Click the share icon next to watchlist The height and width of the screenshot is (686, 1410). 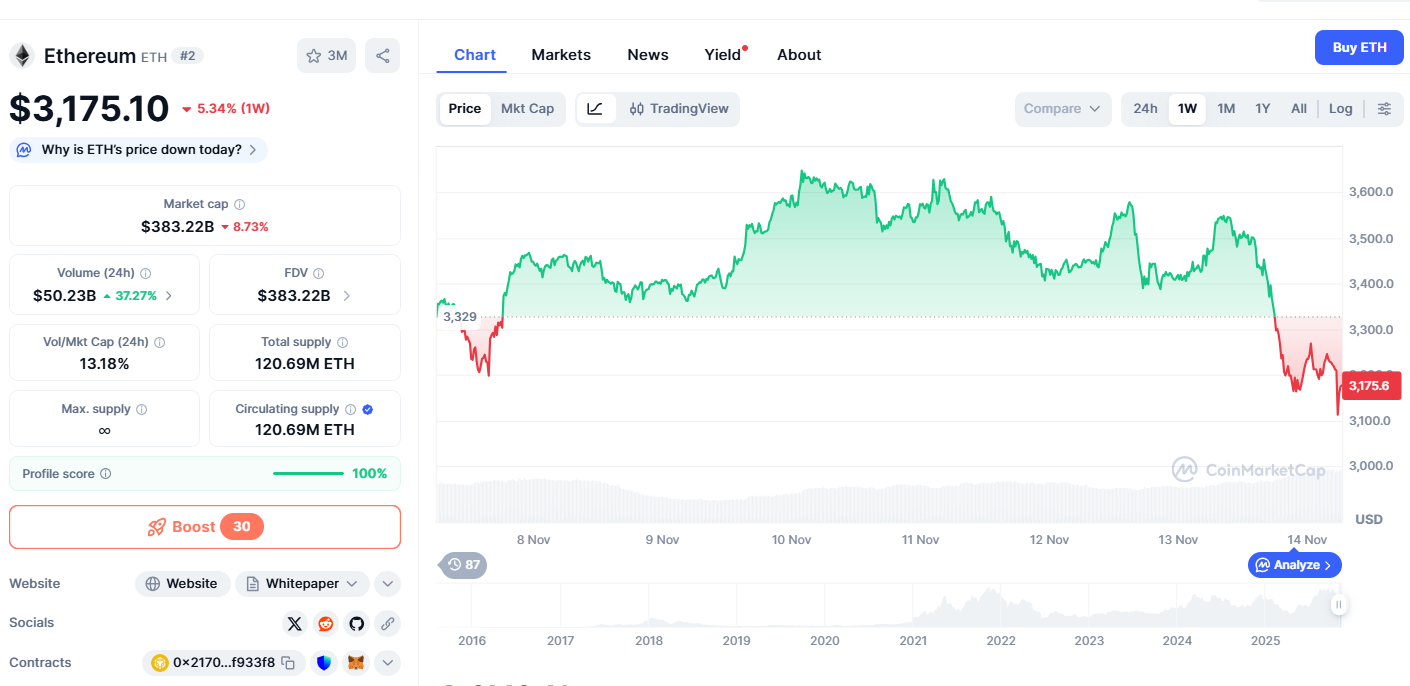(382, 56)
